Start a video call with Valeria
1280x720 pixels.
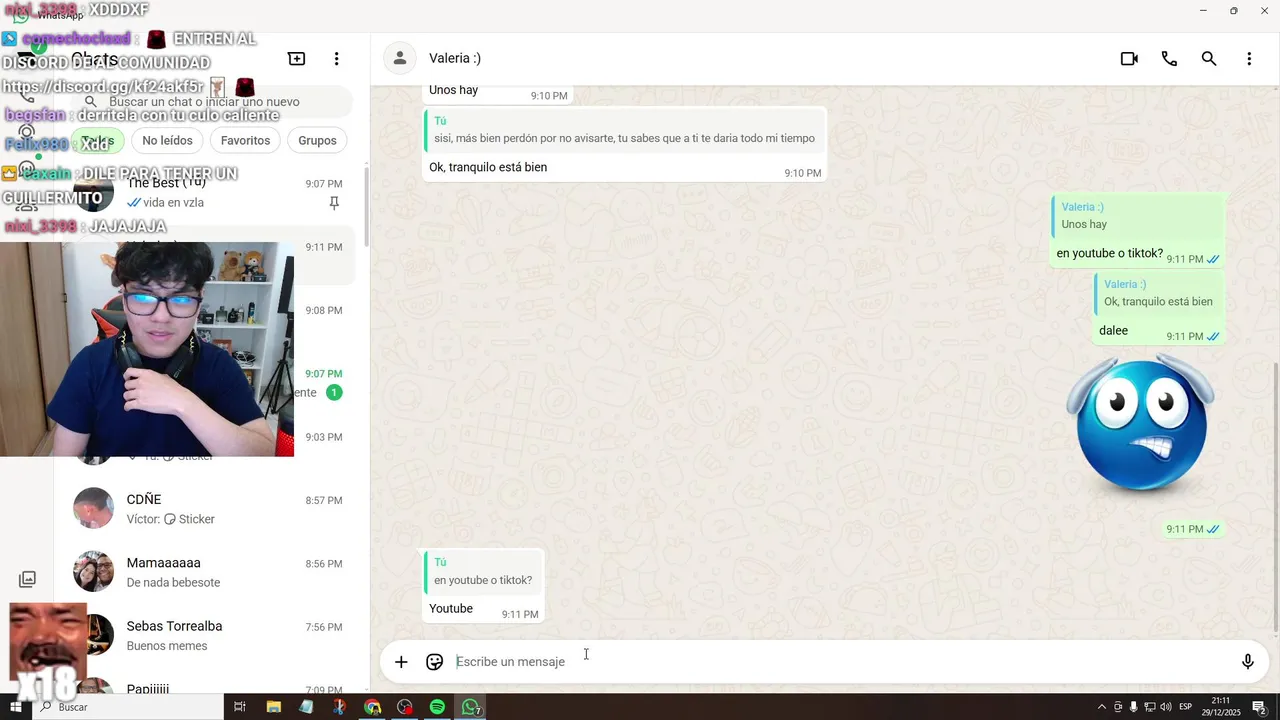(x=1129, y=59)
